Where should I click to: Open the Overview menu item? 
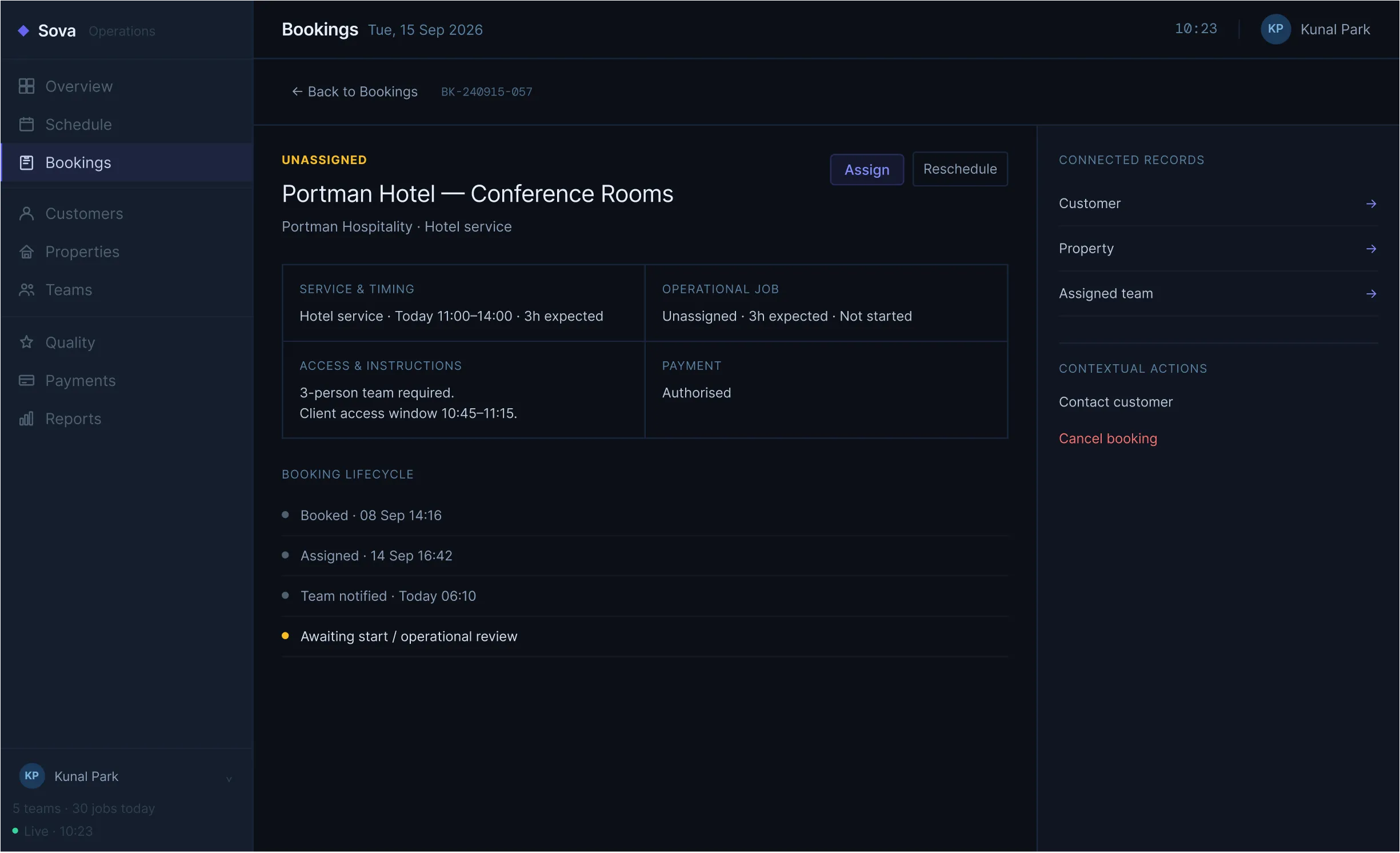pos(127,86)
